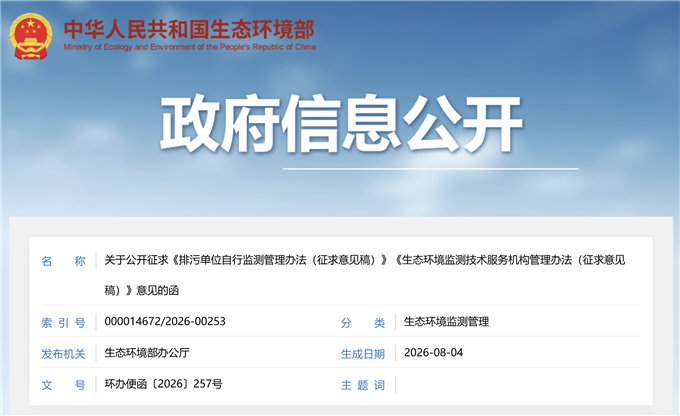Open the 中华人民共和国生态环境部 site title
The image size is (680, 416).
coord(189,29)
